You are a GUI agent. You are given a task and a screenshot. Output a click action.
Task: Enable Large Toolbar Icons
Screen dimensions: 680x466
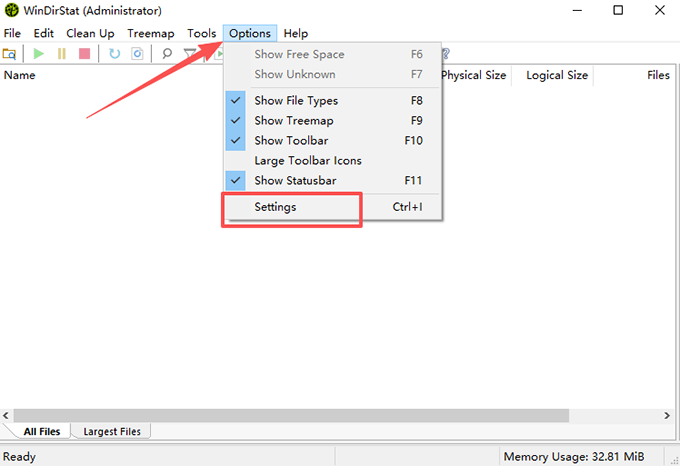point(333,160)
